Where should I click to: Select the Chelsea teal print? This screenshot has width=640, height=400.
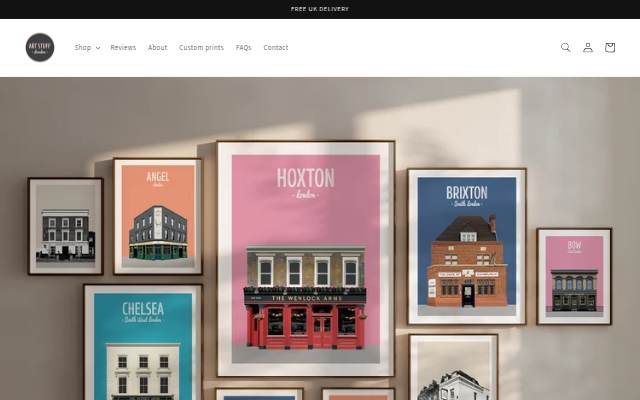click(x=143, y=342)
